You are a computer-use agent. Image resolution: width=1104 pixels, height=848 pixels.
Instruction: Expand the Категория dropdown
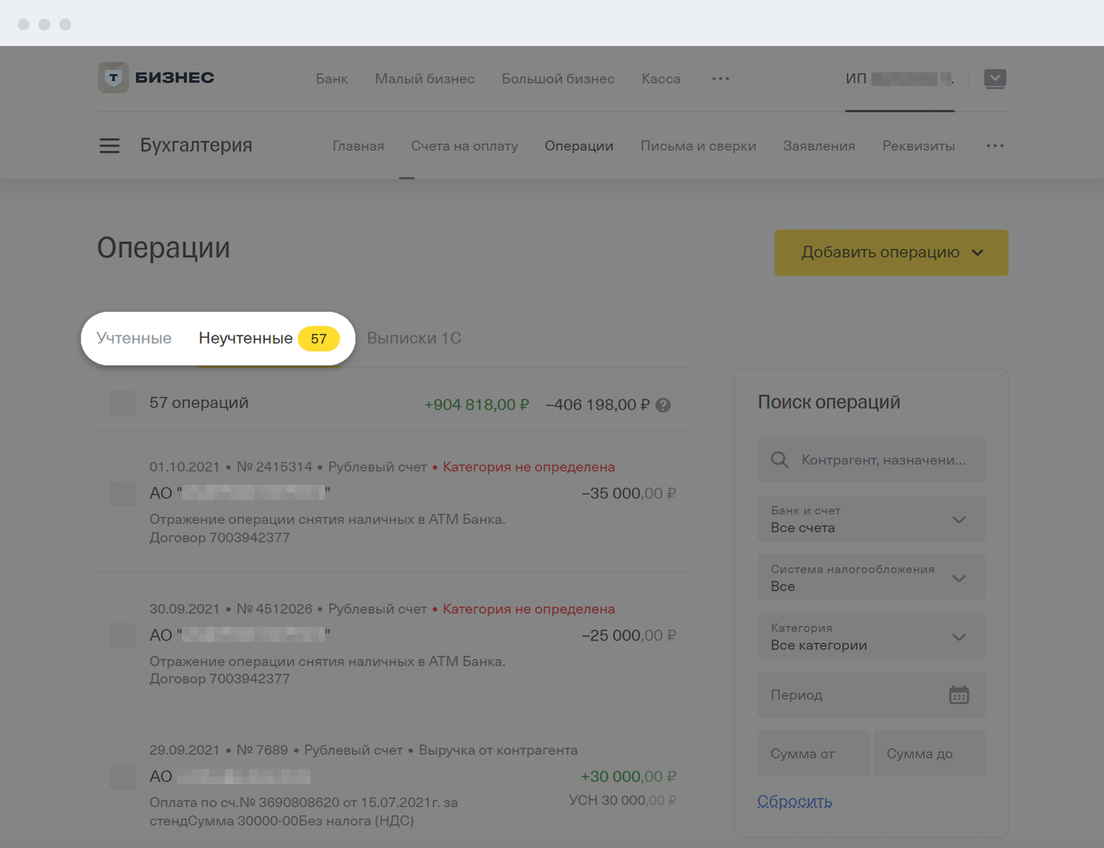coord(871,637)
